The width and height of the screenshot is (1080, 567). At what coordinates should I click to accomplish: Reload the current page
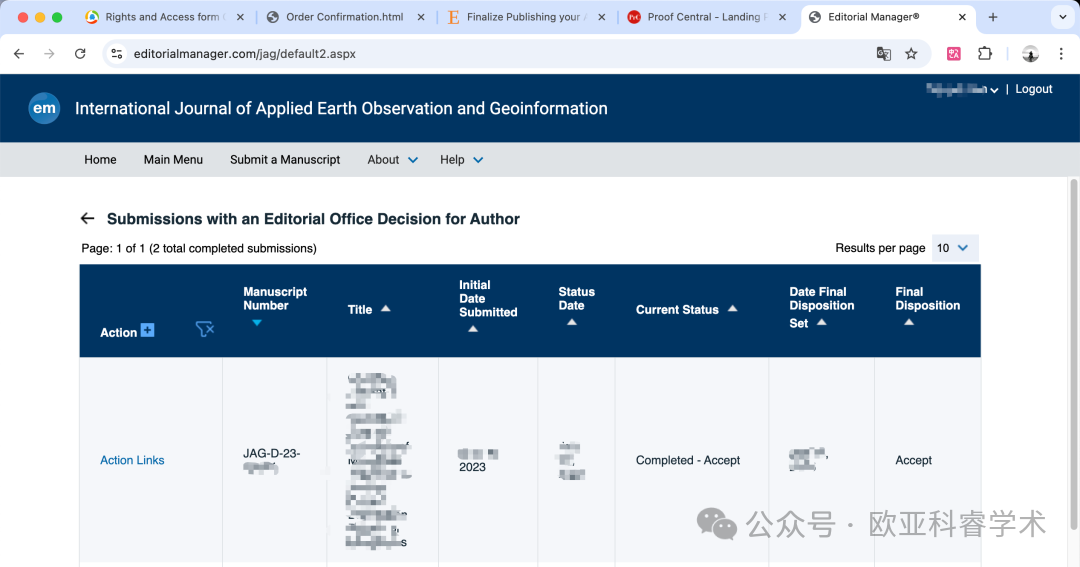pyautogui.click(x=80, y=54)
